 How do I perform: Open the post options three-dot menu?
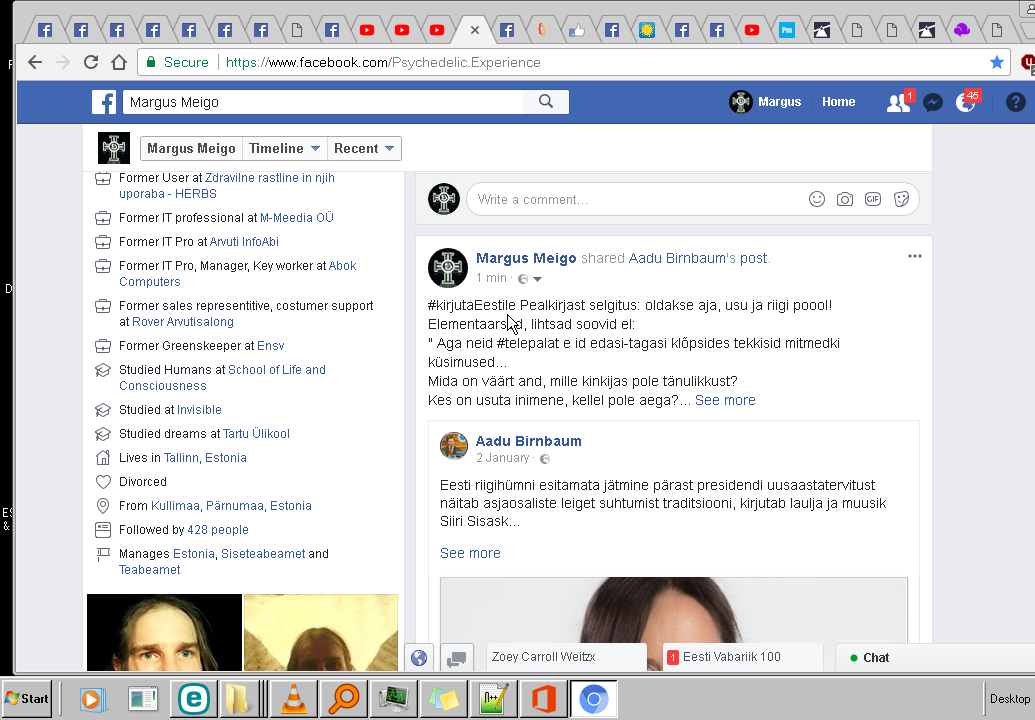[914, 256]
